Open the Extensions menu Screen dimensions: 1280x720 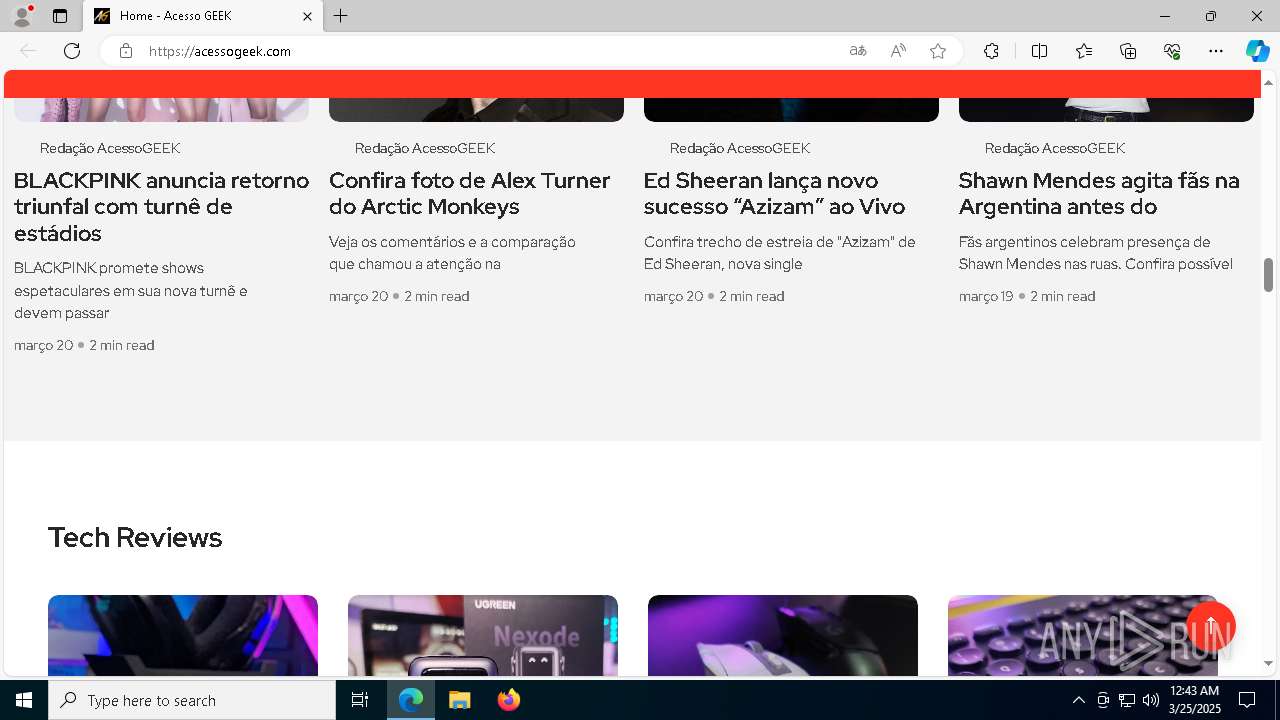(x=991, y=51)
